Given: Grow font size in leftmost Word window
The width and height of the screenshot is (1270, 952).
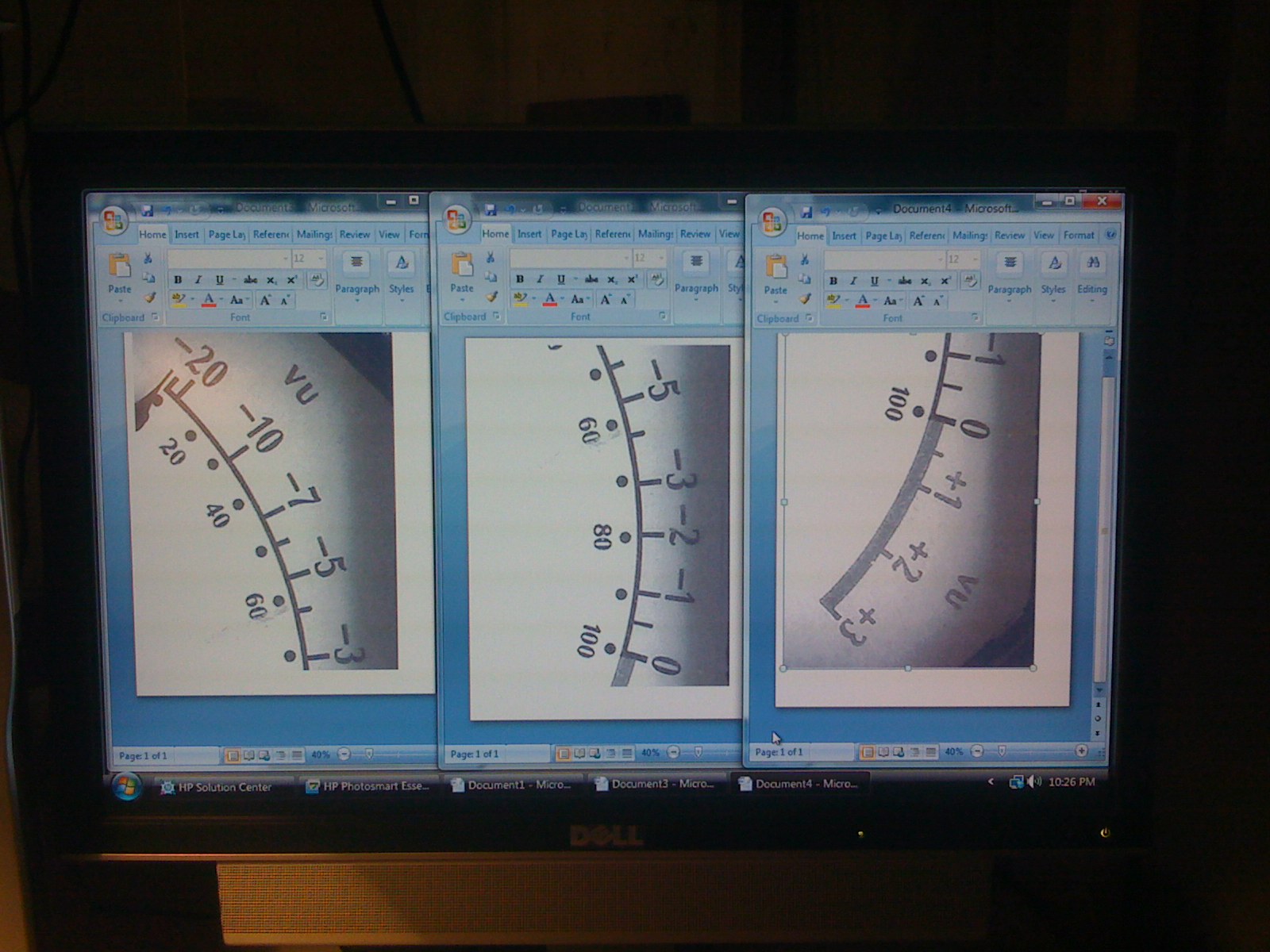Looking at the screenshot, I should point(265,300).
